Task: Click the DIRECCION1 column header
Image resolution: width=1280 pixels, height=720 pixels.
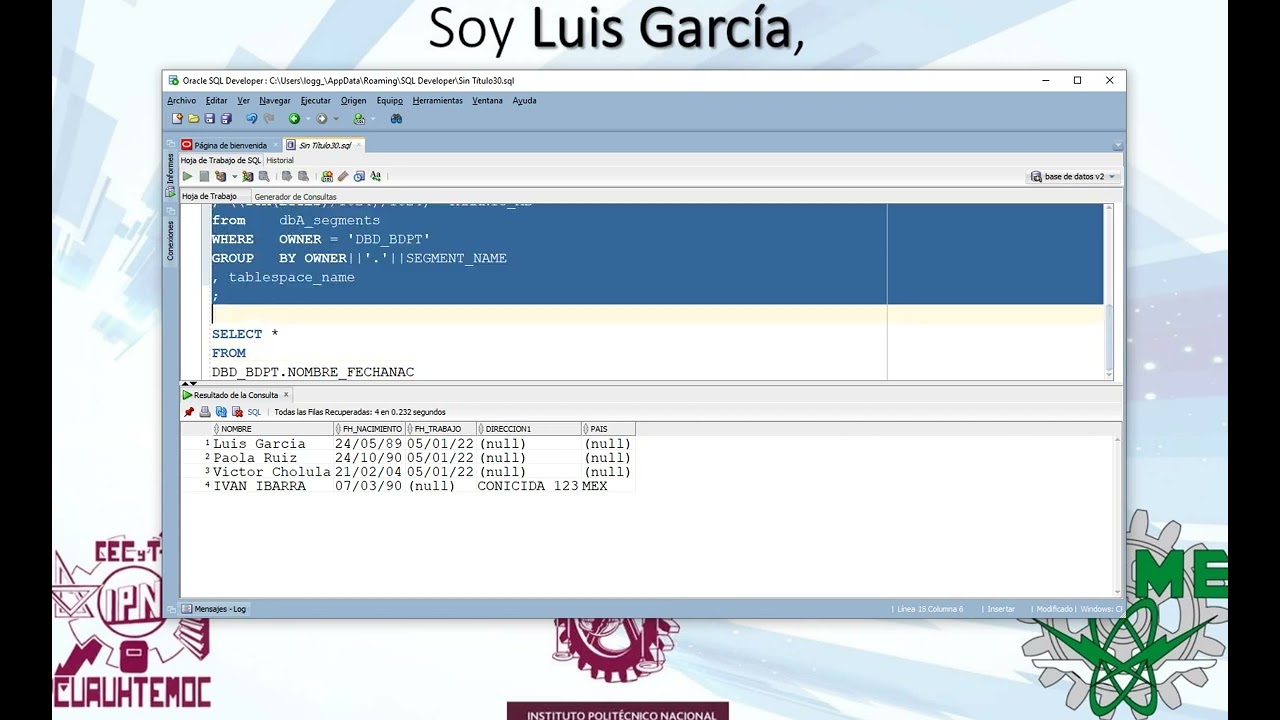Action: (x=528, y=429)
